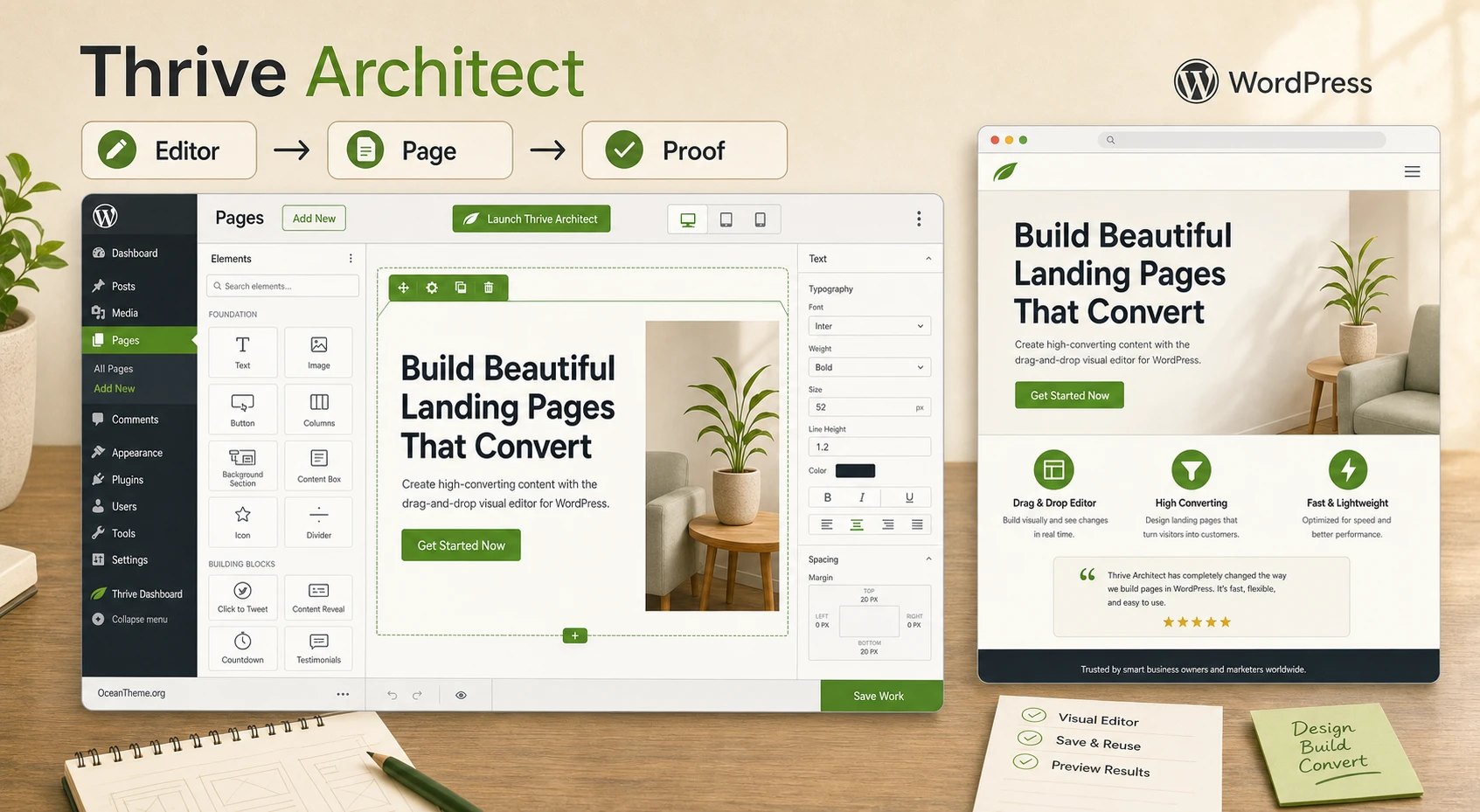
Task: Open the text Color swatch
Action: (855, 471)
